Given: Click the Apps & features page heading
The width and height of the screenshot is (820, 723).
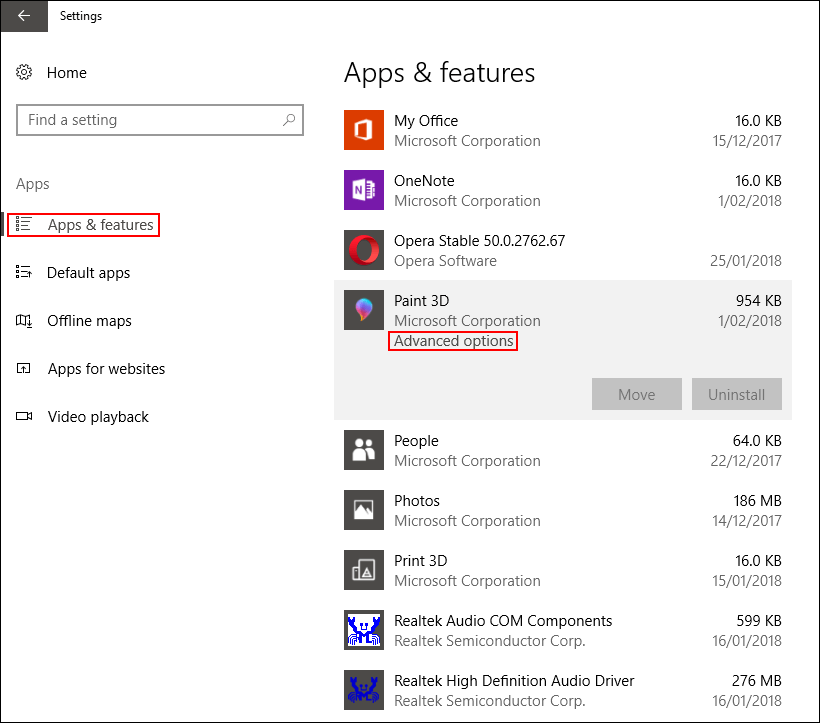Looking at the screenshot, I should coord(439,73).
